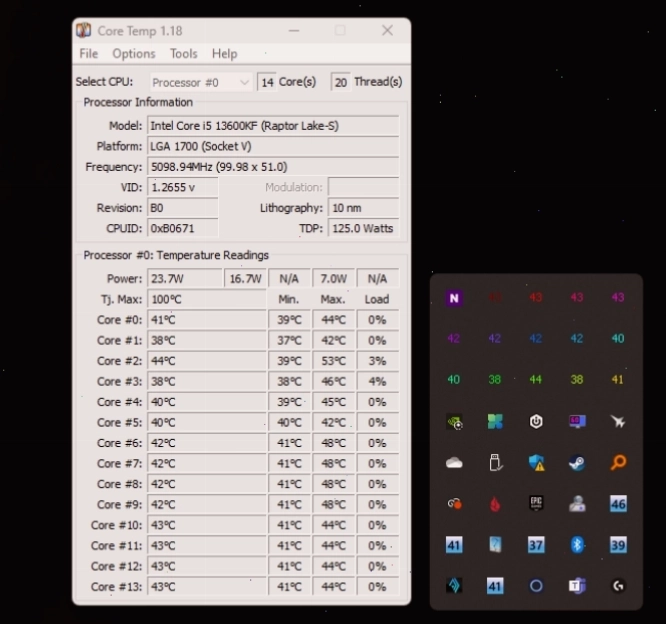Click the red flame tray icon

click(495, 504)
